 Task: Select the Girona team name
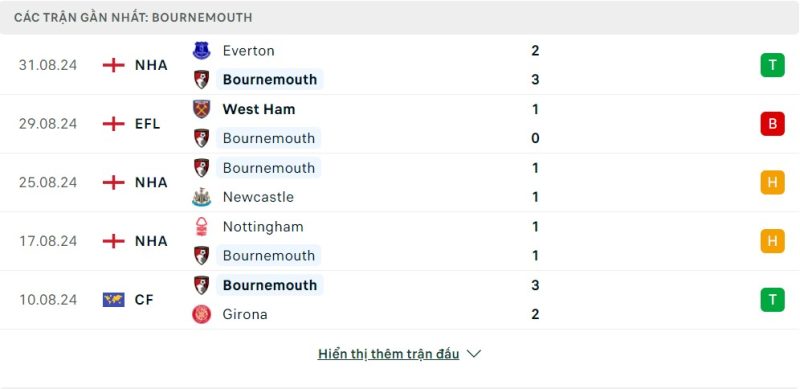[x=245, y=314]
